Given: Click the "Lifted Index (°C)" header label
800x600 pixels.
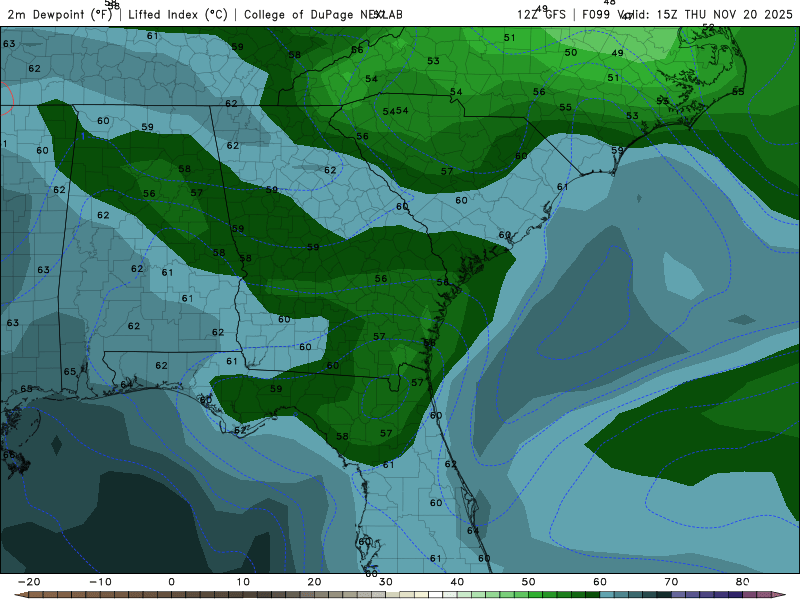Looking at the screenshot, I should click(178, 15).
